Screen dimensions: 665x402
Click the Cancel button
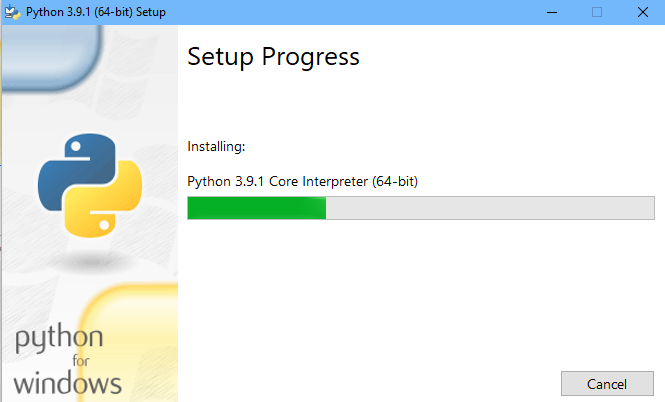coord(607,384)
